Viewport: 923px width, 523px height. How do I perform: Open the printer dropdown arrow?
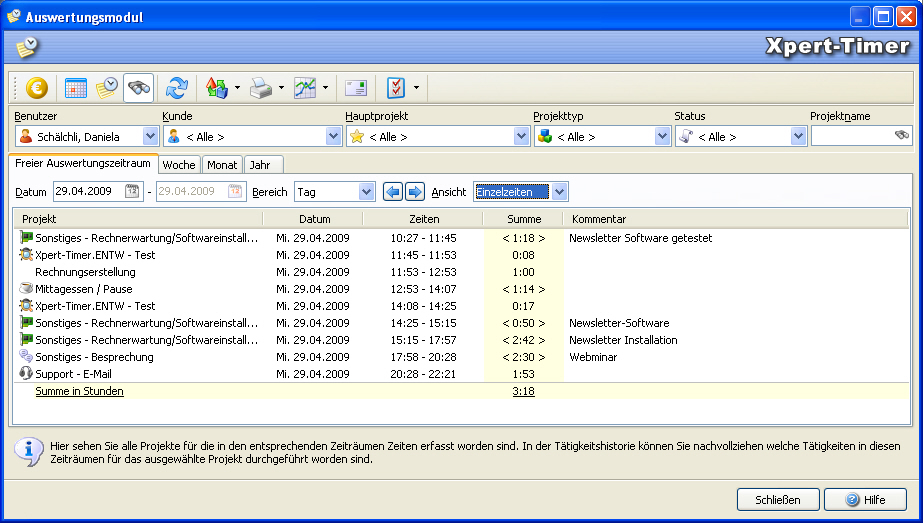(x=281, y=88)
